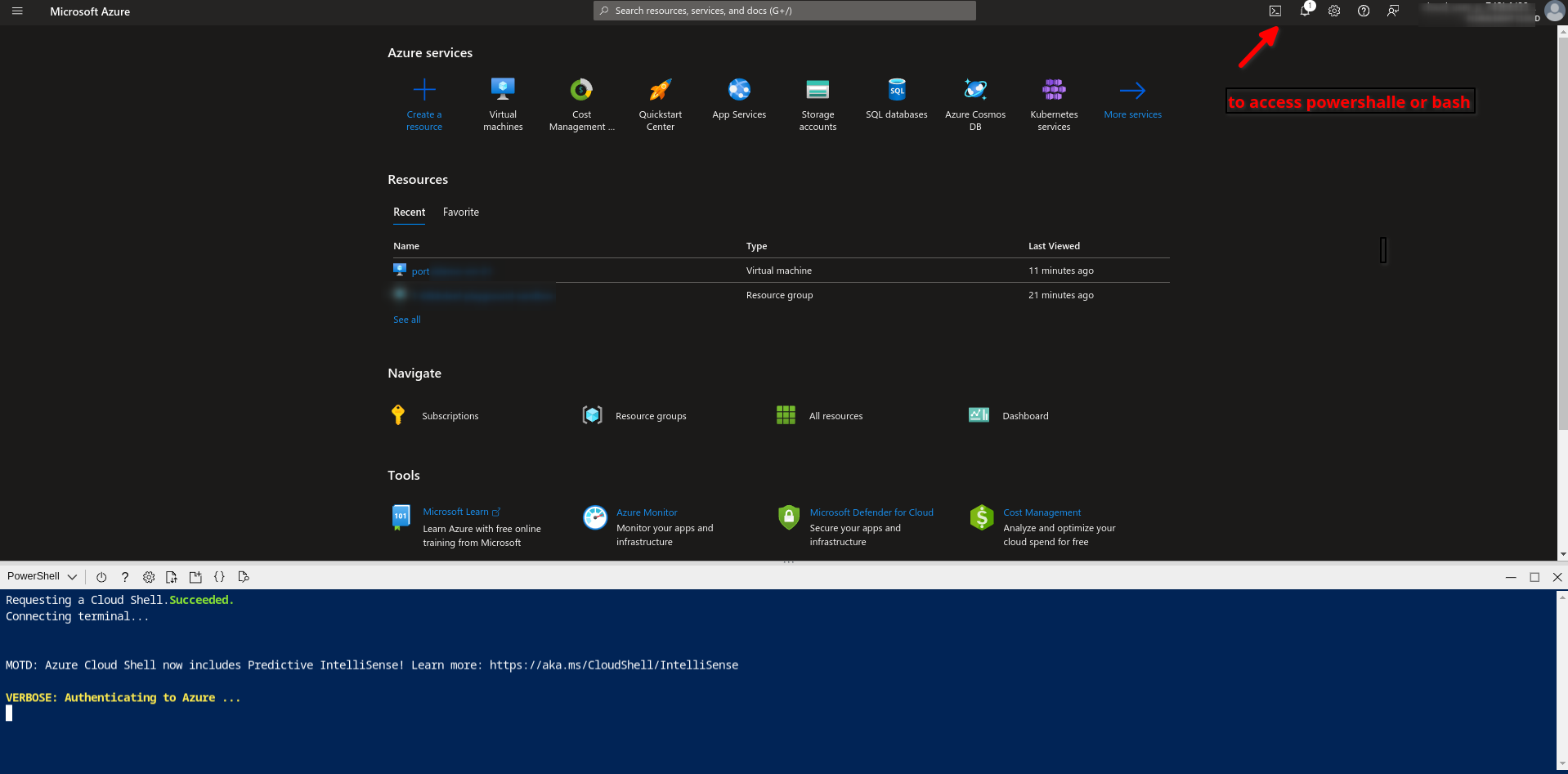The width and height of the screenshot is (1568, 774).
Task: Open Storage accounts service
Action: coord(818,104)
